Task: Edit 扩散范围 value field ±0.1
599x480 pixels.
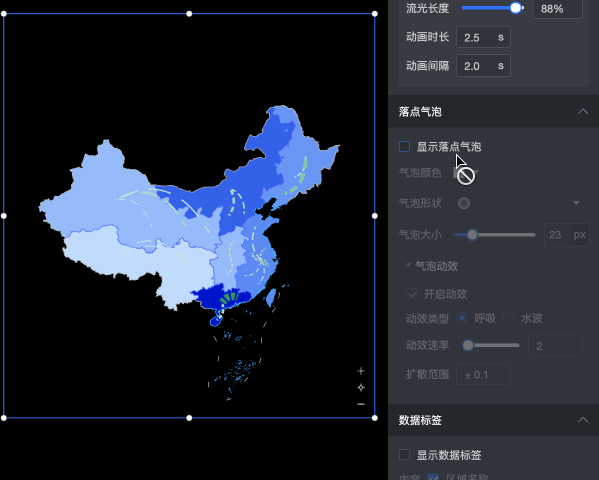Action: (483, 374)
